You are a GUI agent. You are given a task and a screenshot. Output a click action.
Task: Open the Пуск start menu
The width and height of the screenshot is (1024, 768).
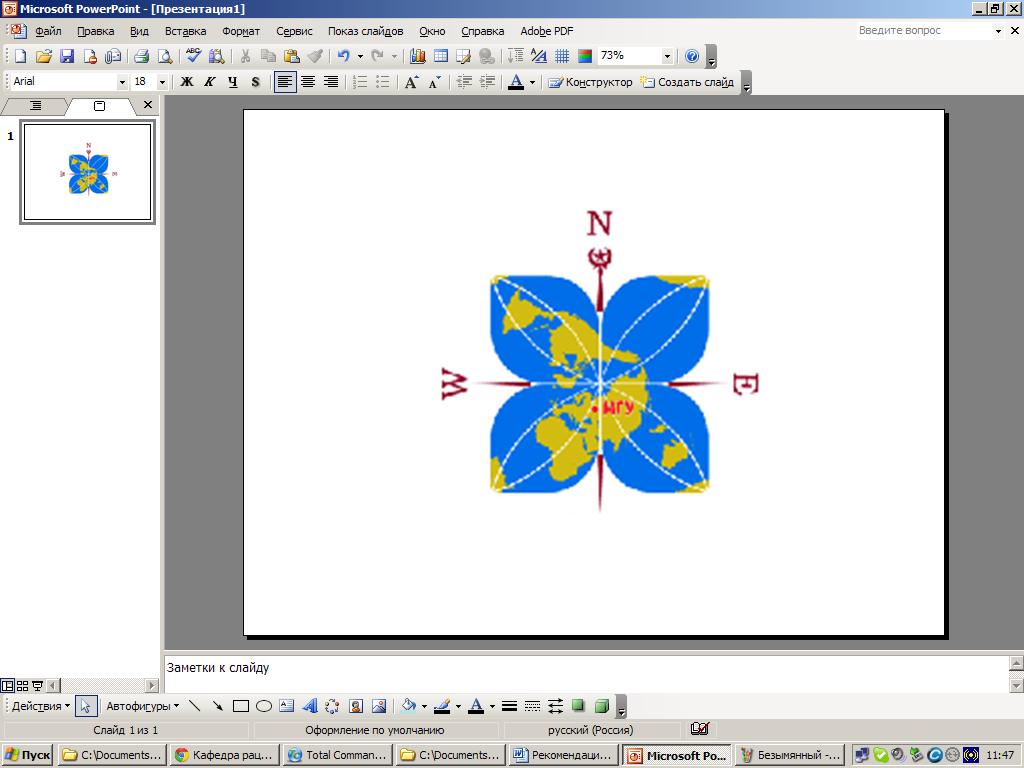pos(27,755)
